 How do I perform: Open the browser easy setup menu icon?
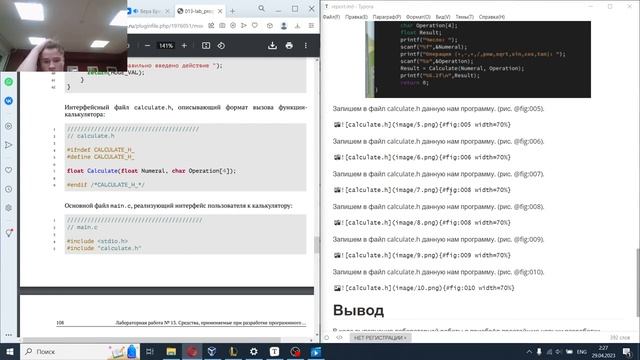(x=311, y=25)
